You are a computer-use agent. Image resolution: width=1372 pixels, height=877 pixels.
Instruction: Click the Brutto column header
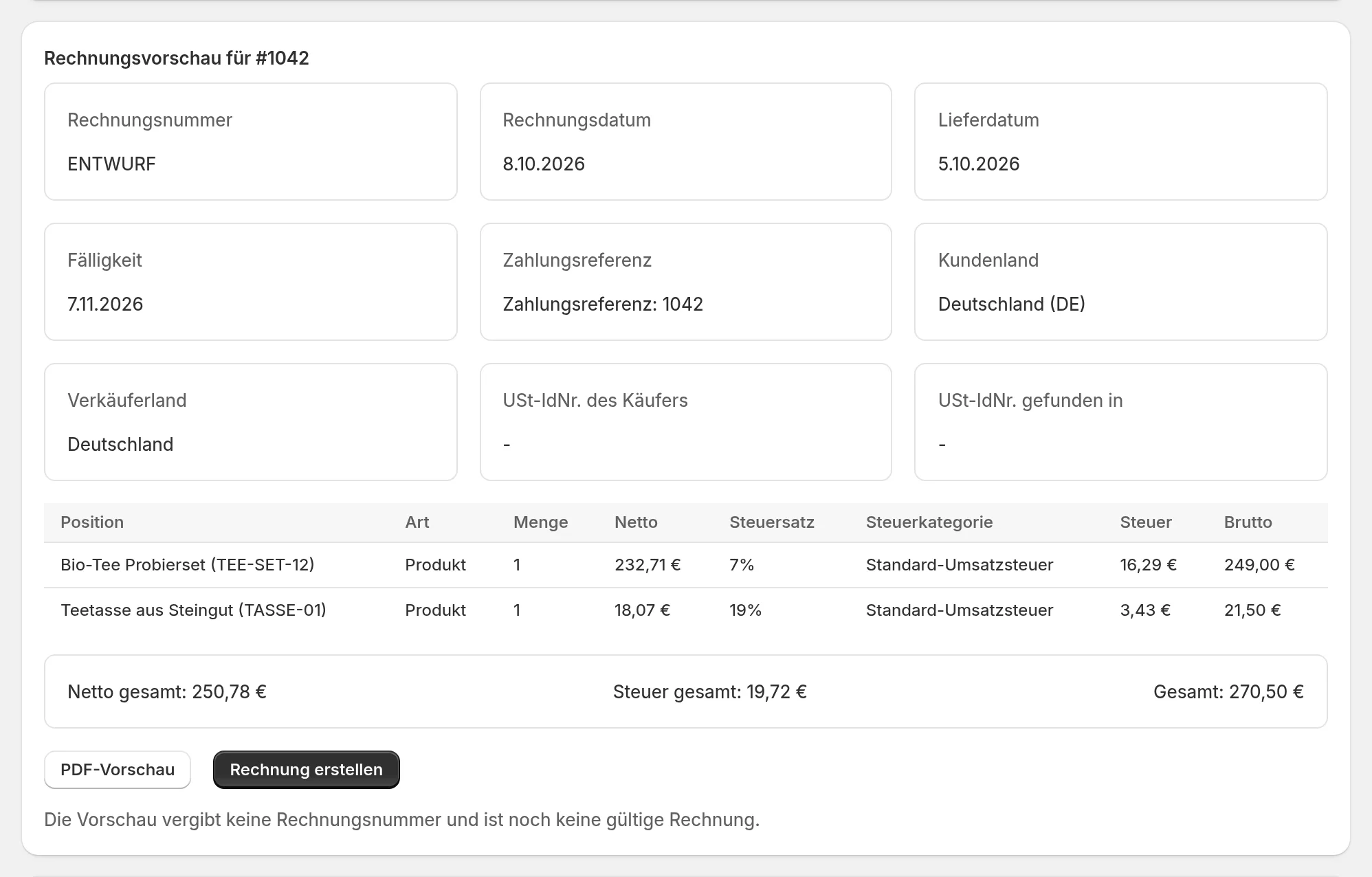click(1248, 522)
